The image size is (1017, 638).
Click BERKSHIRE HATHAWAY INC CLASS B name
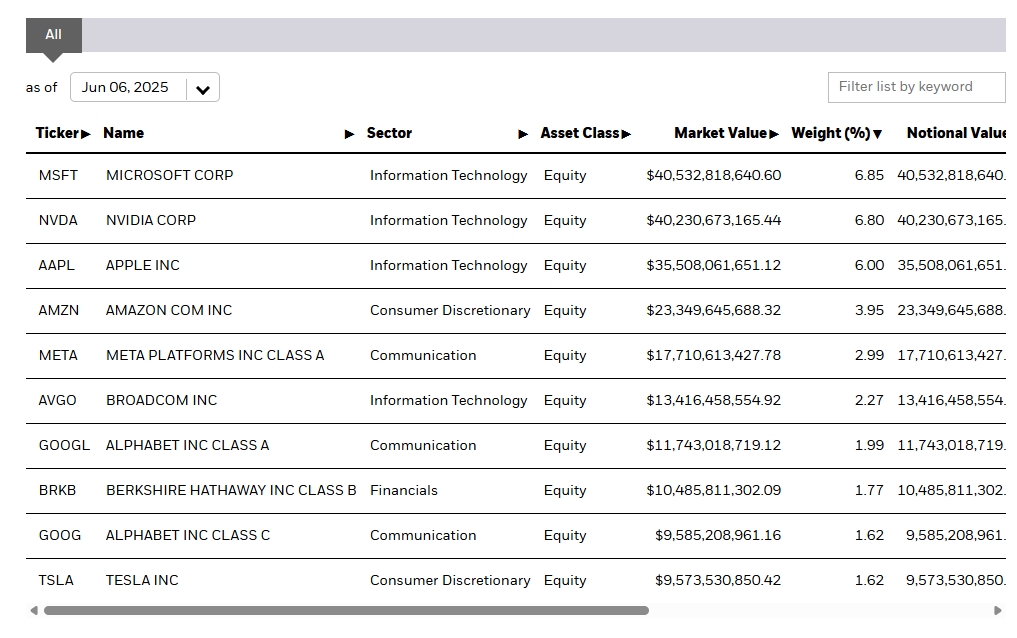(x=232, y=490)
